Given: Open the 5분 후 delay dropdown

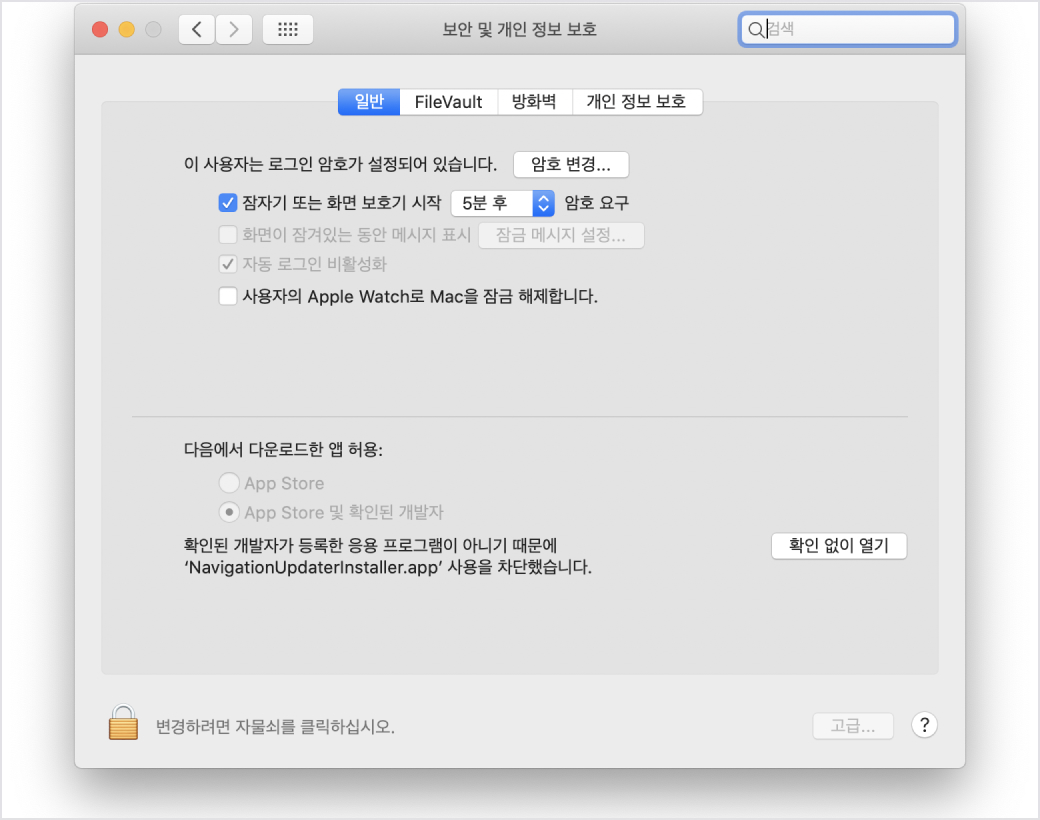Looking at the screenshot, I should click(x=503, y=203).
